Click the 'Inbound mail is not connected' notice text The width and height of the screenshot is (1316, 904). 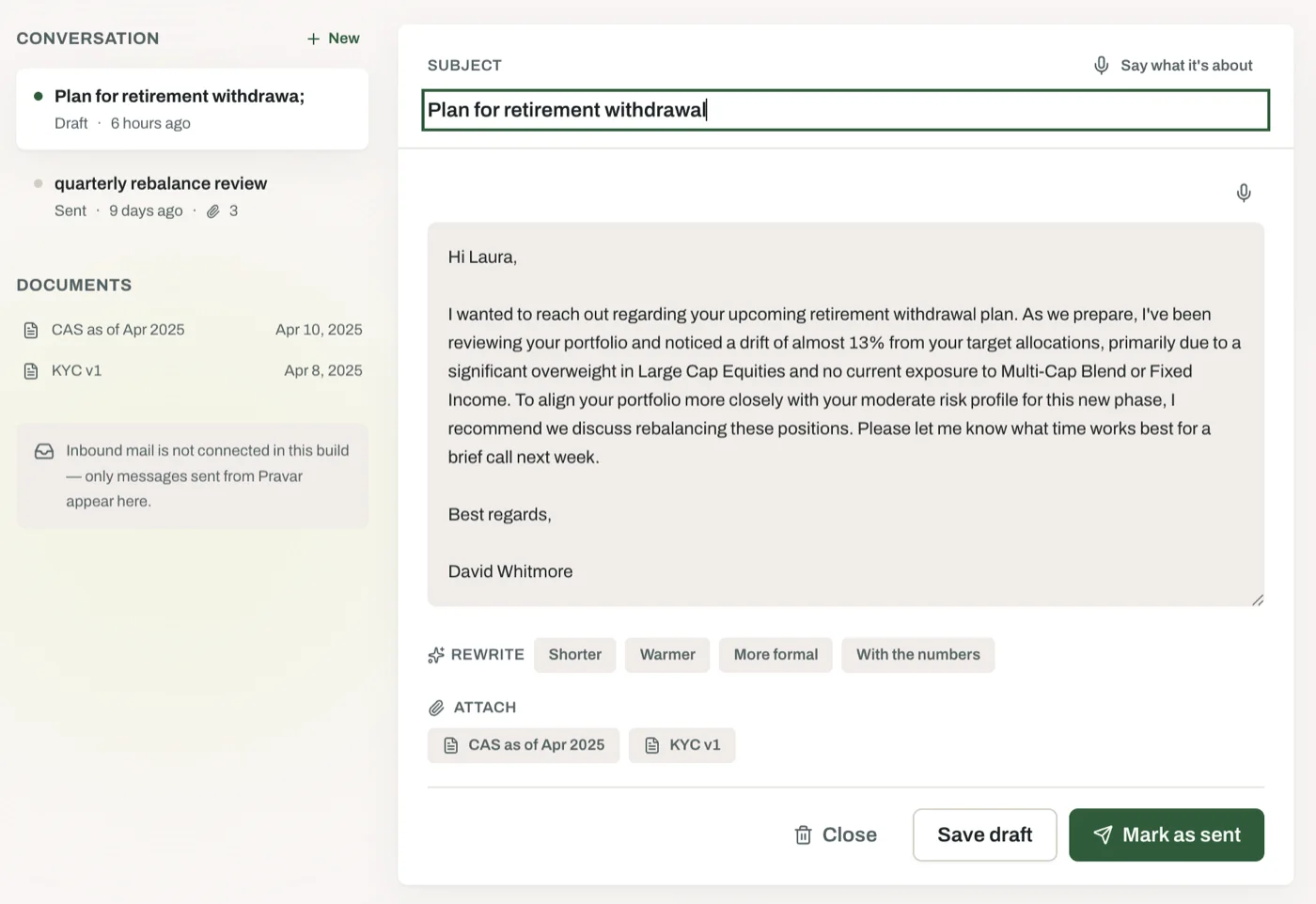click(x=208, y=475)
